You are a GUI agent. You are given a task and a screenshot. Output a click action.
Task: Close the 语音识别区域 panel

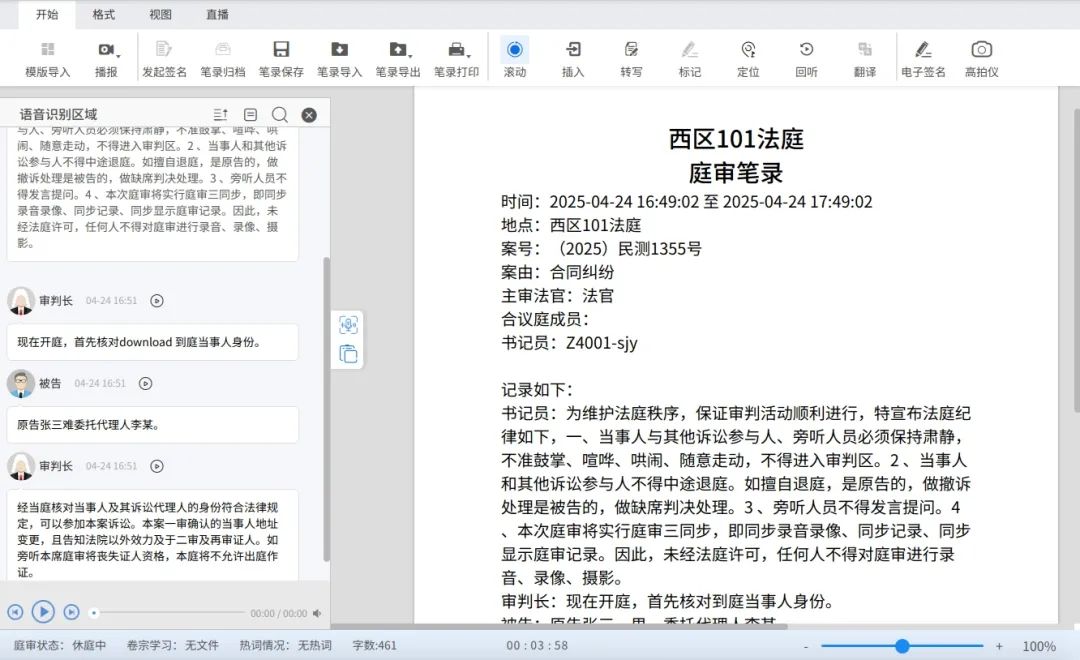(x=309, y=115)
